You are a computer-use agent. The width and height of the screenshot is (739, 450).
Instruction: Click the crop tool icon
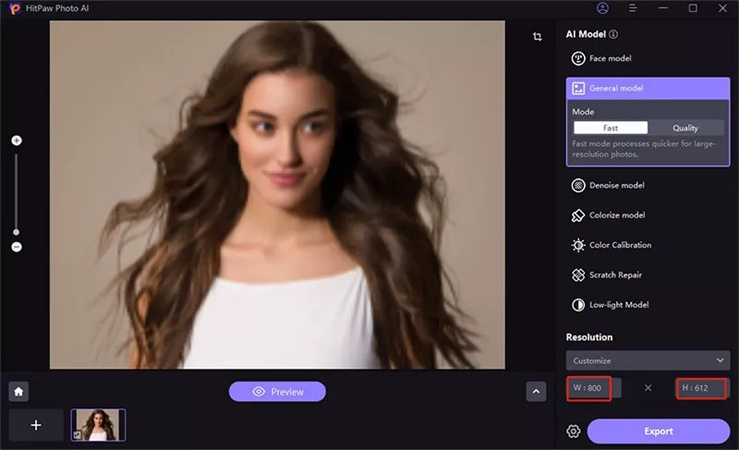[x=537, y=36]
